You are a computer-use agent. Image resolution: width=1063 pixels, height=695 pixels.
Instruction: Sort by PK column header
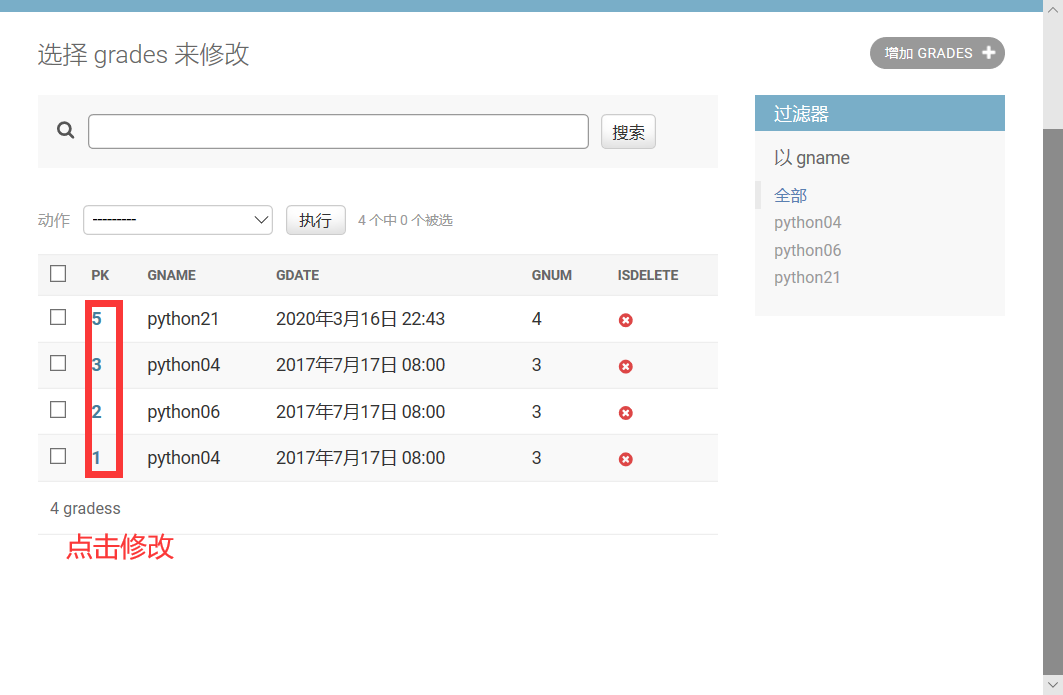[100, 275]
